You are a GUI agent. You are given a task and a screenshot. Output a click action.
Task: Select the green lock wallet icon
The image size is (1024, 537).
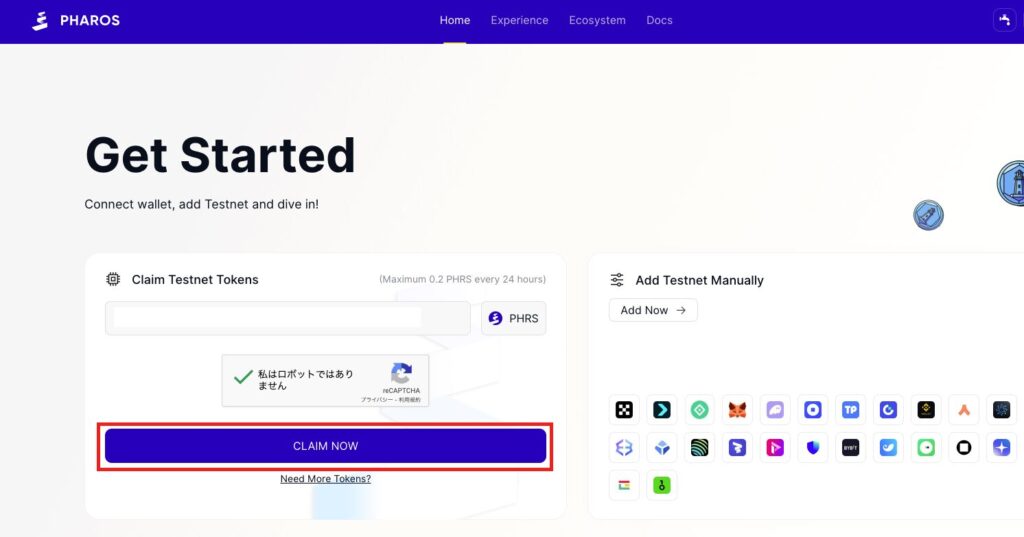[x=661, y=485]
